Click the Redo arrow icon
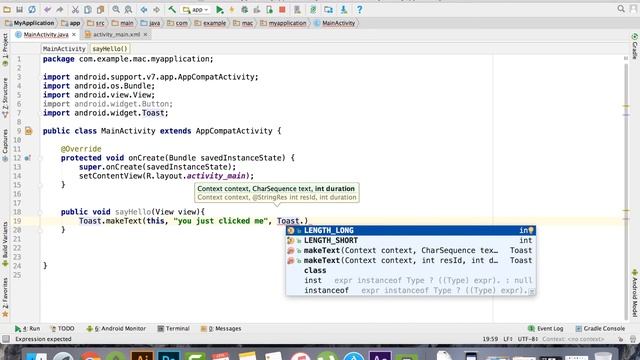Screen dimensions: 640x360 pos(60,9)
